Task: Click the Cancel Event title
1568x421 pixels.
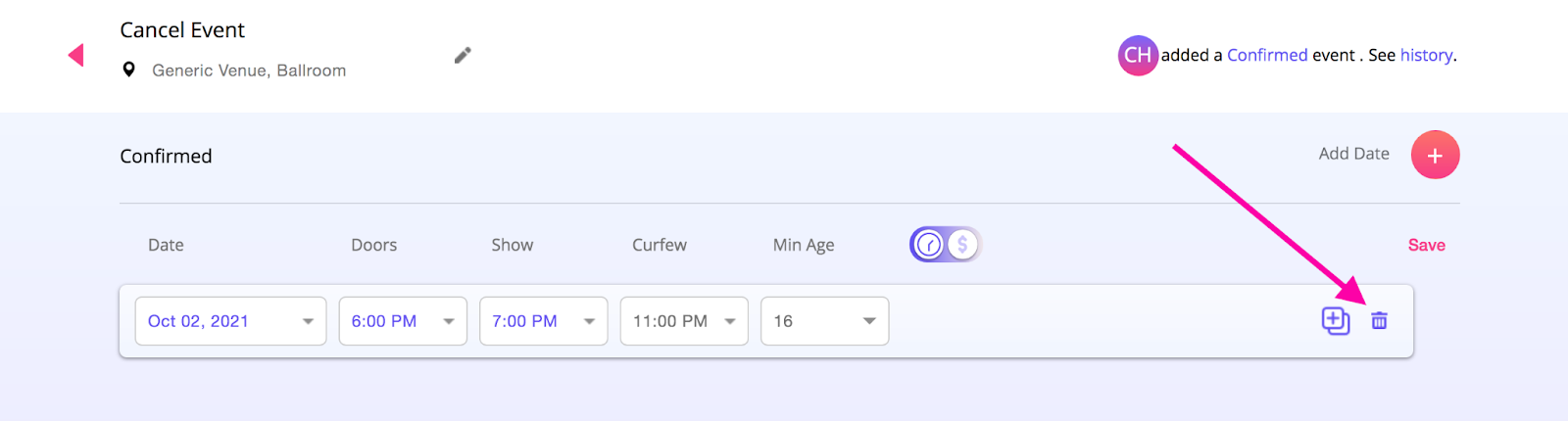Action: pos(182,30)
